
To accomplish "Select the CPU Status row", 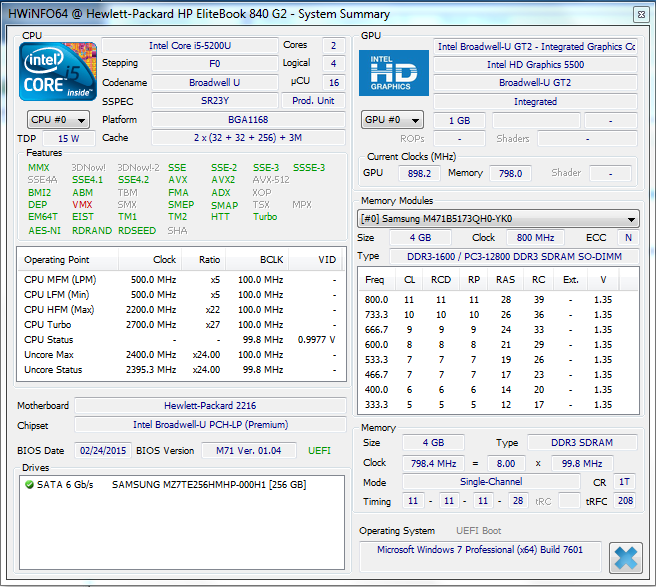I will (181, 340).
